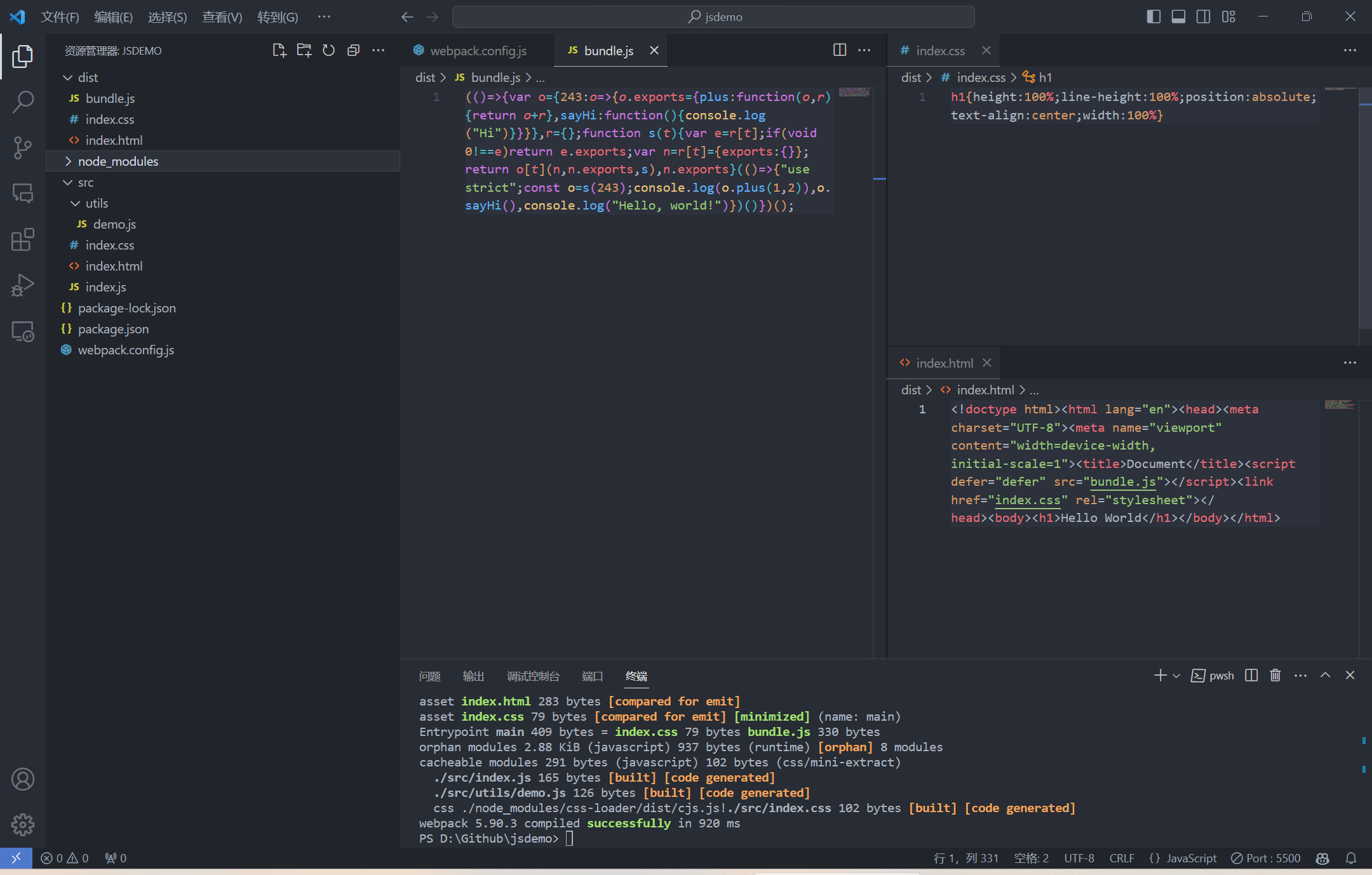The width and height of the screenshot is (1372, 875).
Task: Expand the node_modules folder
Action: click(118, 161)
